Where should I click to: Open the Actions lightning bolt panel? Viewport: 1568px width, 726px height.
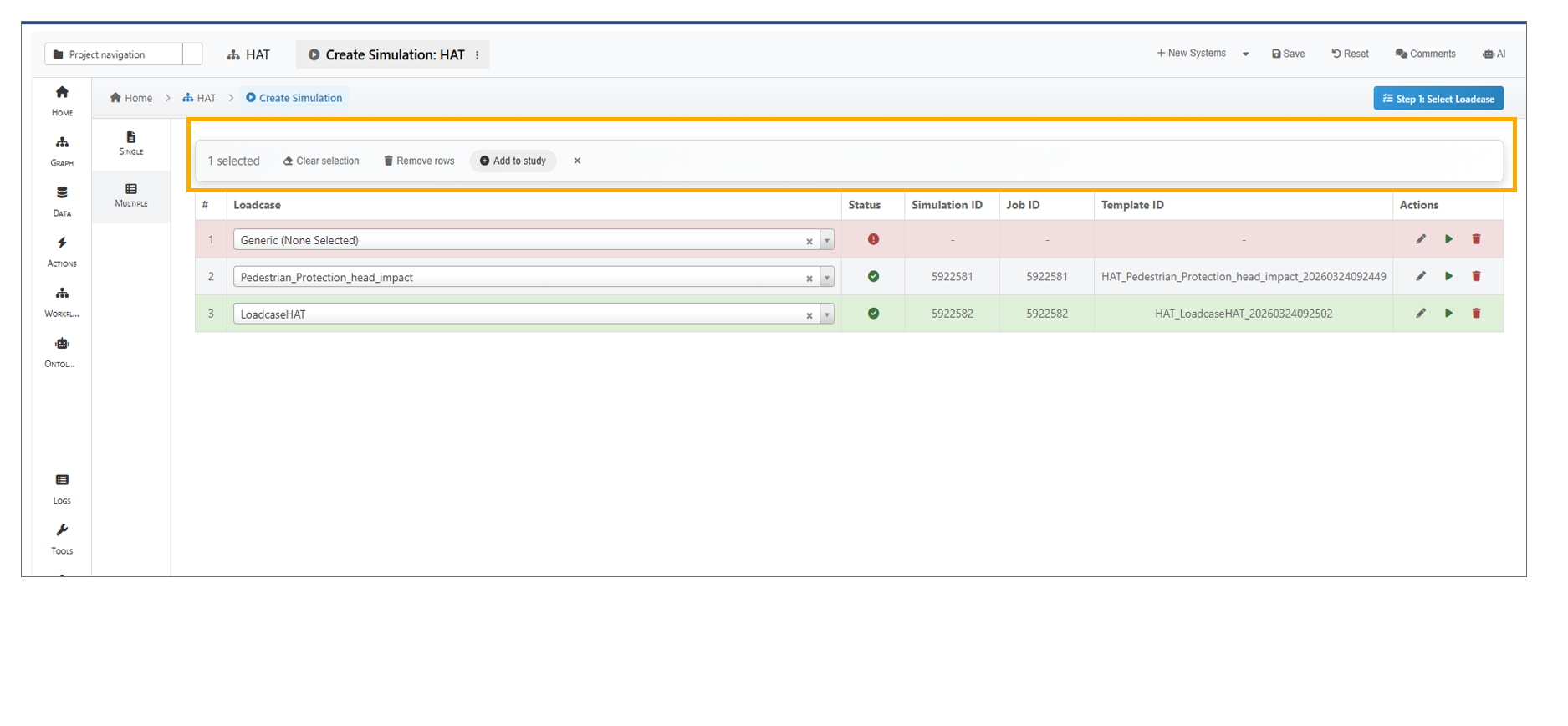[x=62, y=251]
